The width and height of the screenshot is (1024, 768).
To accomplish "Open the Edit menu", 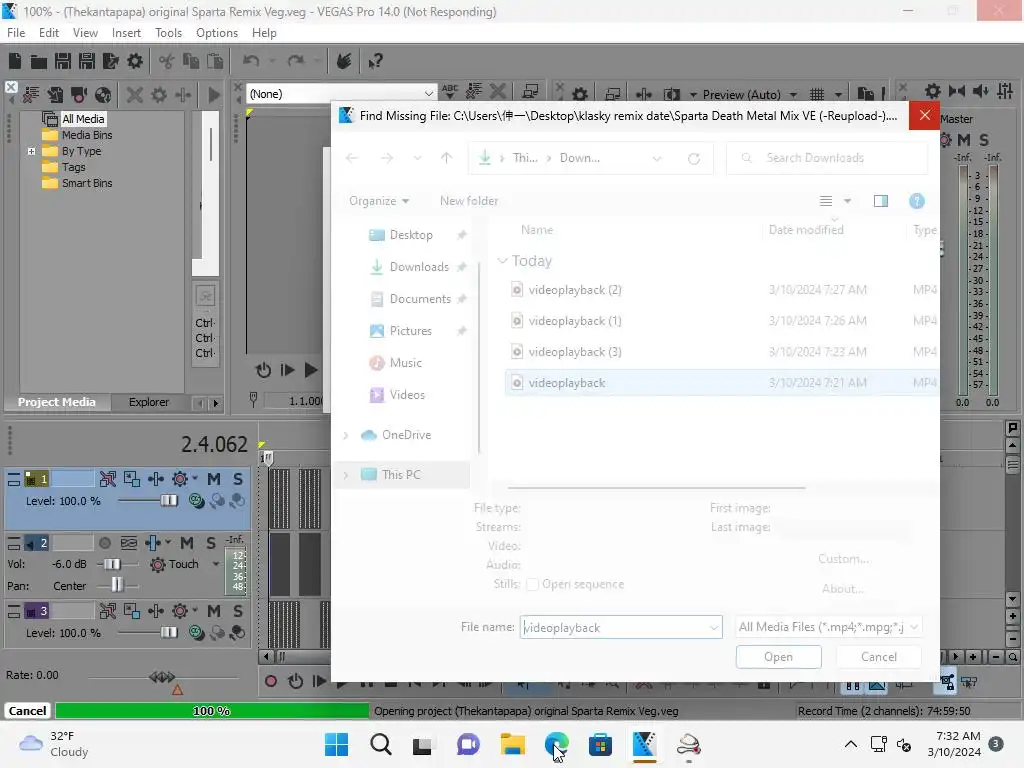I will click(x=48, y=33).
